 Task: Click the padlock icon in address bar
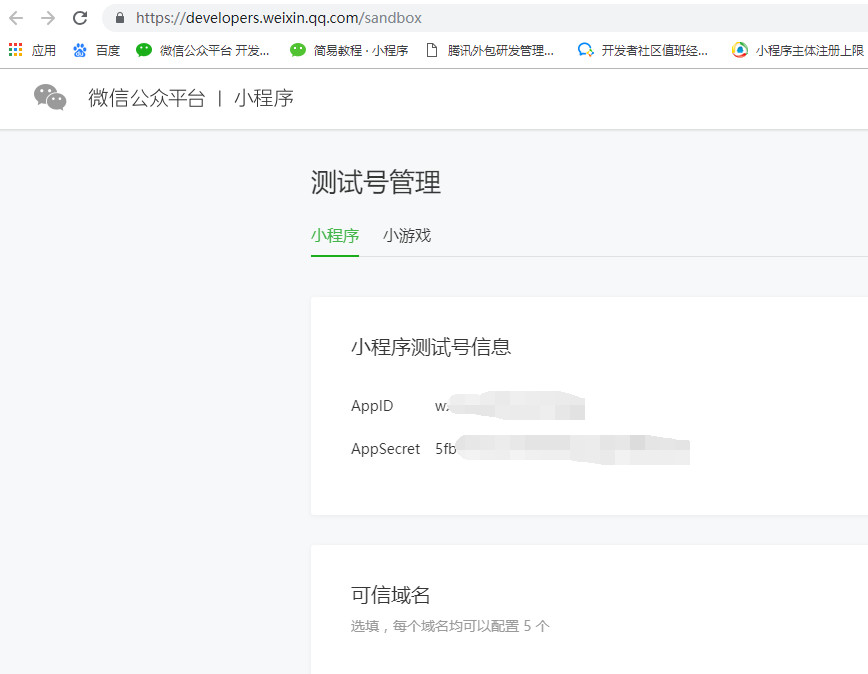pos(120,18)
